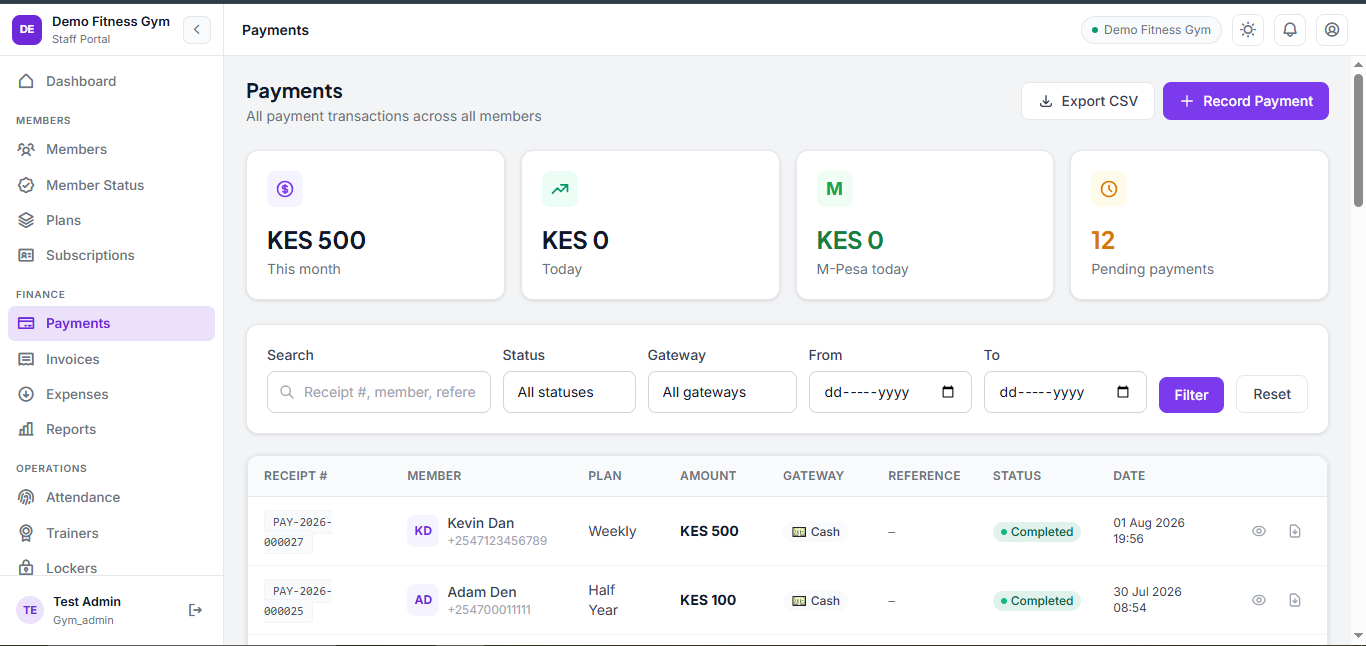The width and height of the screenshot is (1366, 646).
Task: Click the AD avatar for Adam Den
Action: 423,600
